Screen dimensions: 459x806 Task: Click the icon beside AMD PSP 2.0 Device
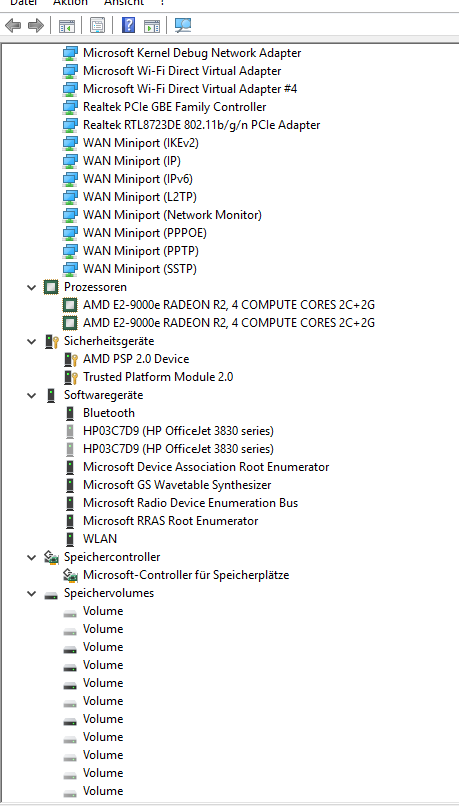70,359
